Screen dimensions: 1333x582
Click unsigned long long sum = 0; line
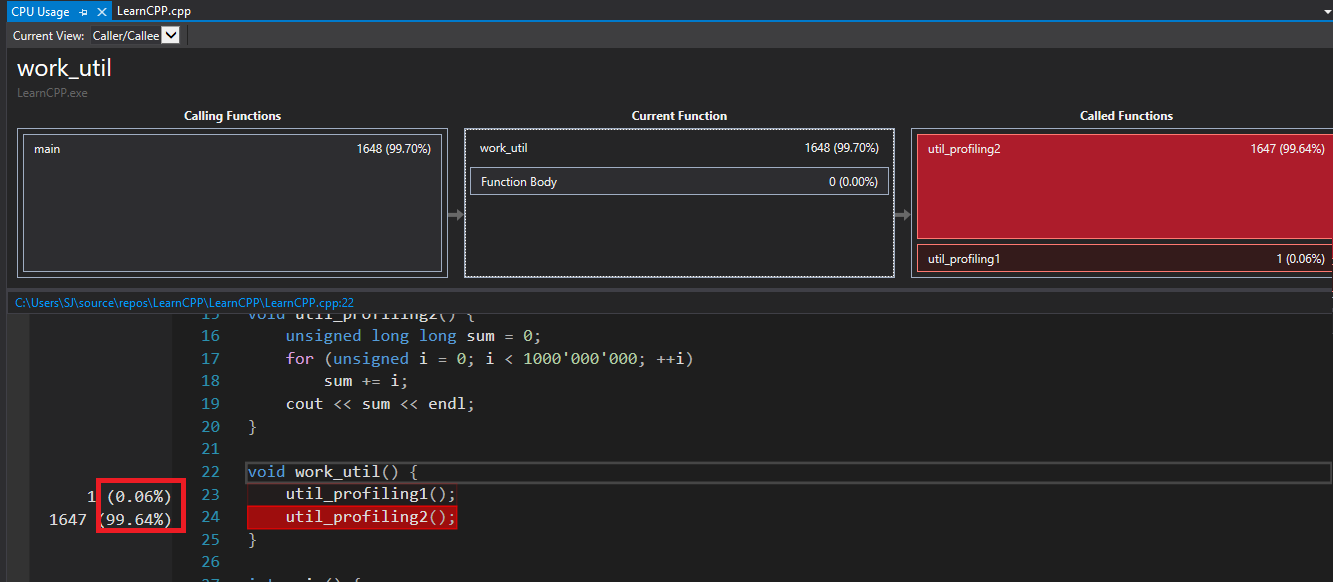[415, 336]
